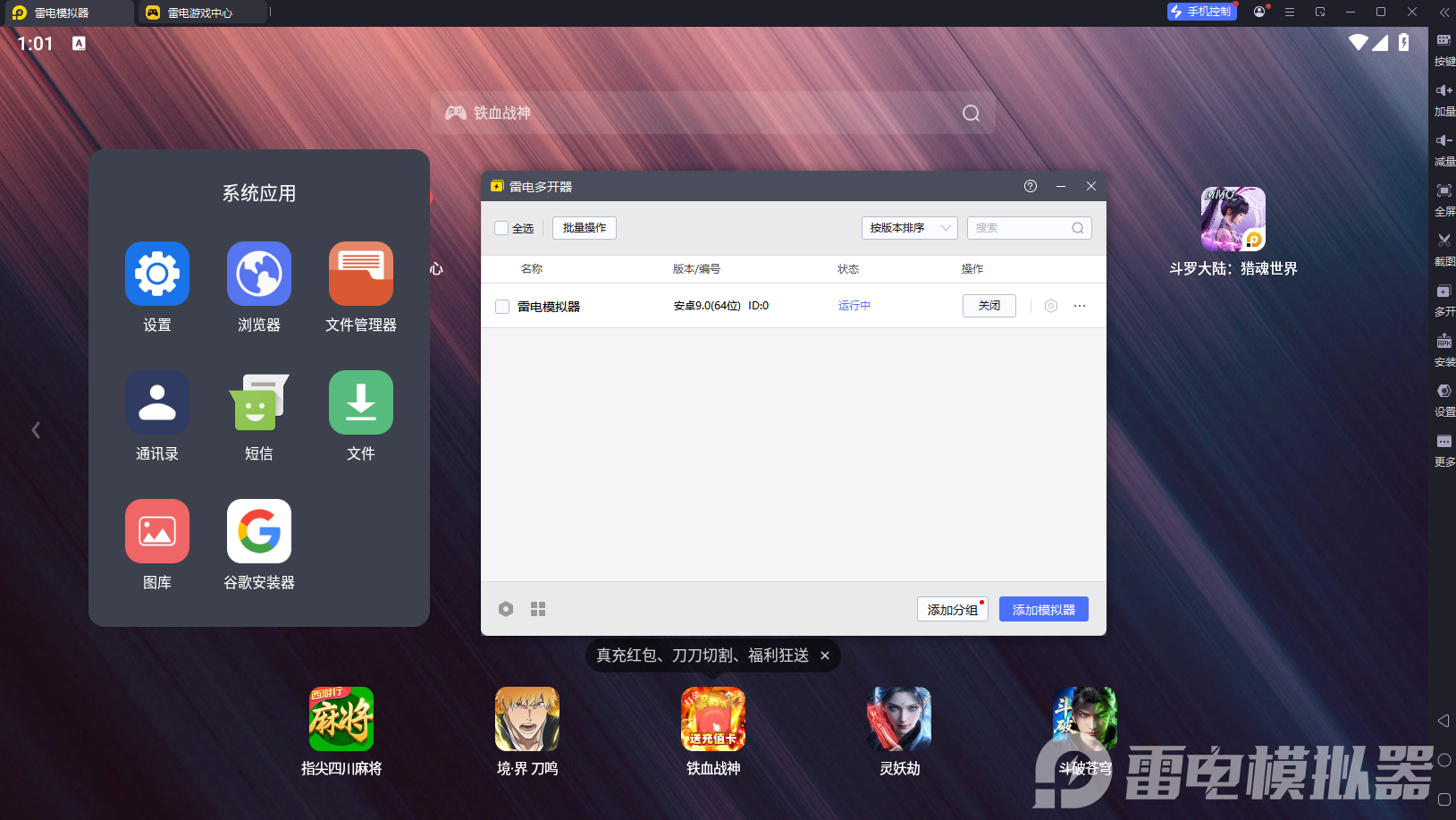The width and height of the screenshot is (1456, 820).
Task: Check the 雷电模拟器 row checkbox
Action: (x=502, y=307)
